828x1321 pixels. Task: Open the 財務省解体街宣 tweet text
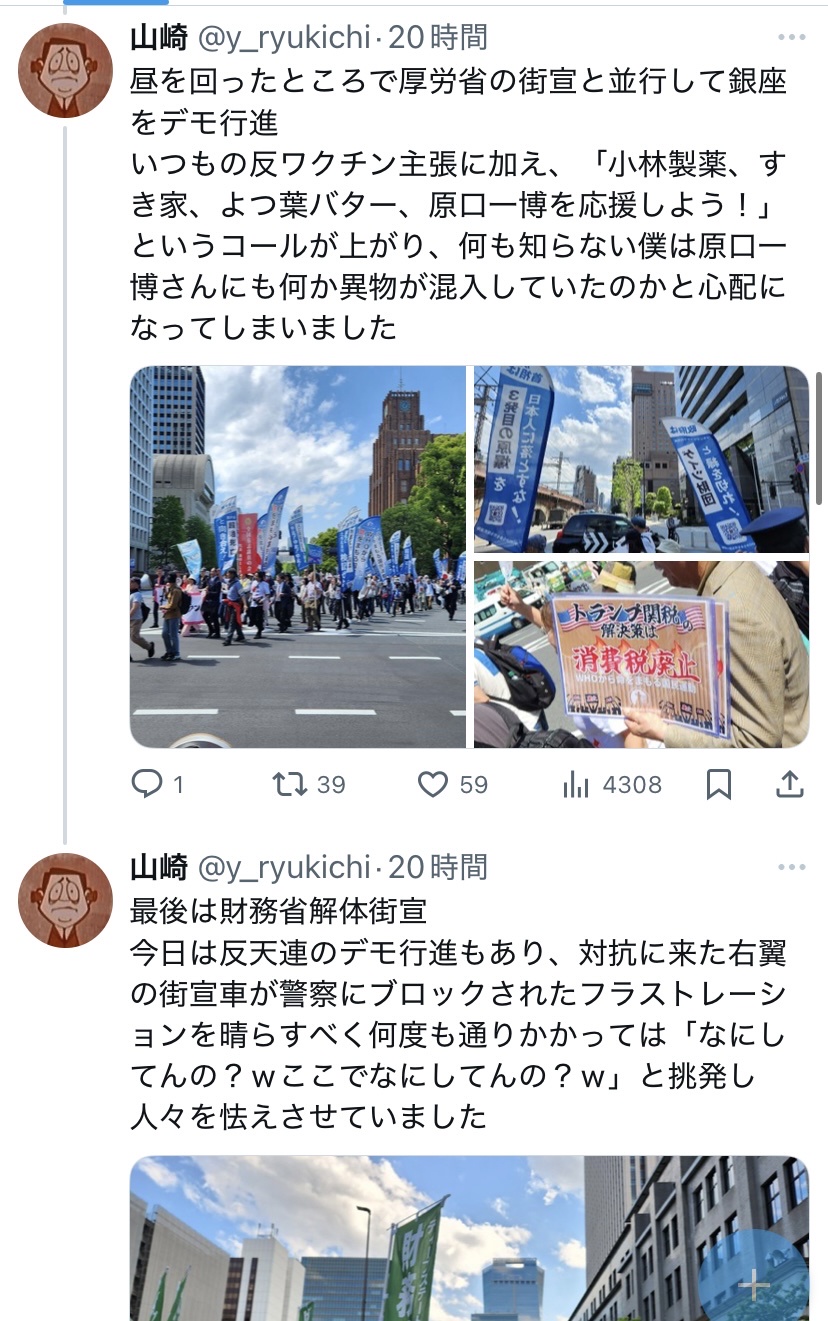click(x=459, y=1013)
